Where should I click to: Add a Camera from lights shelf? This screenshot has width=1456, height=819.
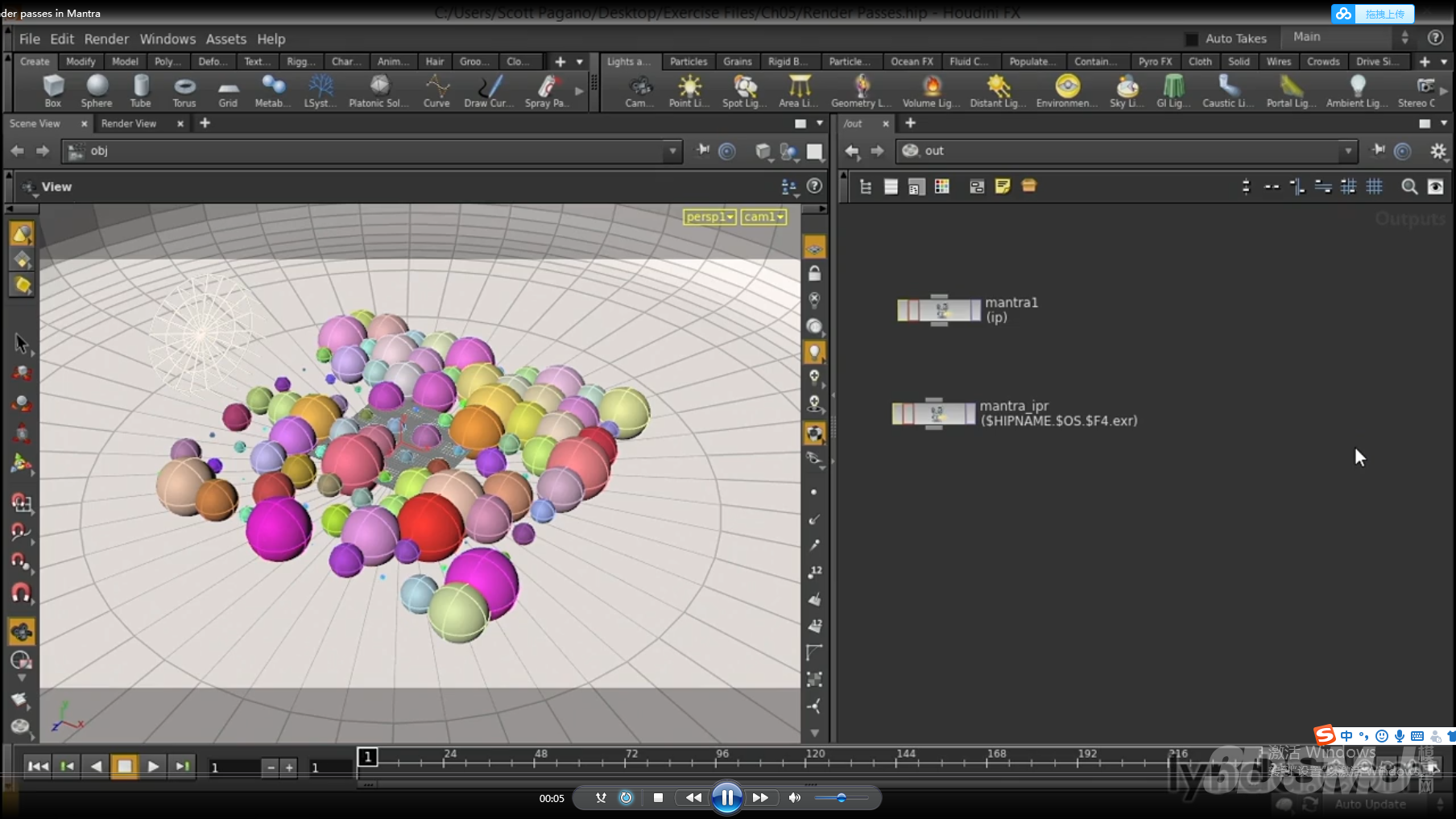[x=639, y=90]
